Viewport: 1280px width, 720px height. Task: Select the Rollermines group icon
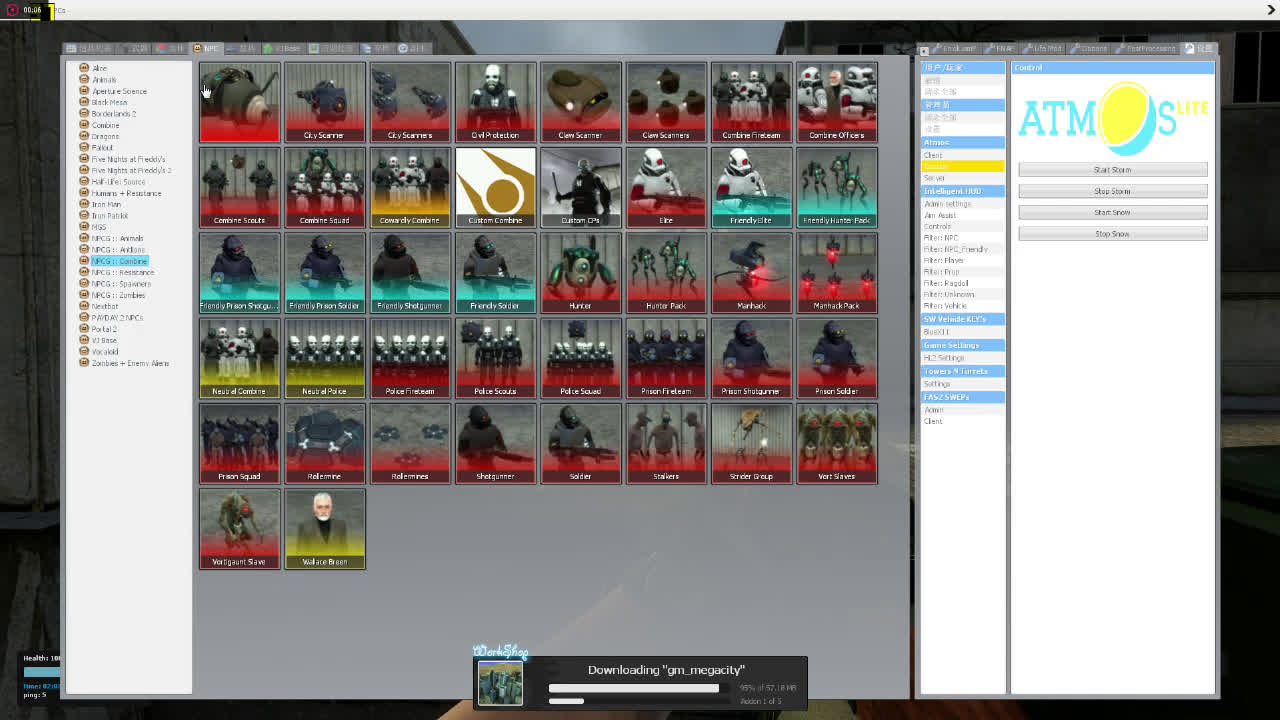coord(410,443)
